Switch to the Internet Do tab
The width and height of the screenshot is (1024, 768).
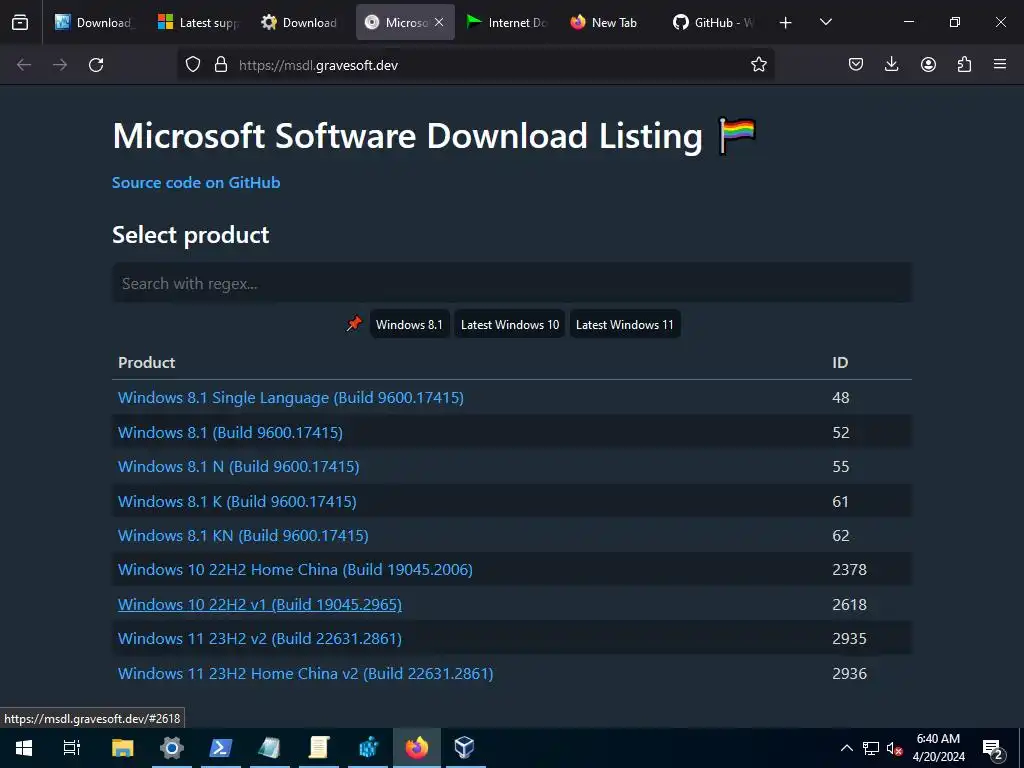point(508,22)
